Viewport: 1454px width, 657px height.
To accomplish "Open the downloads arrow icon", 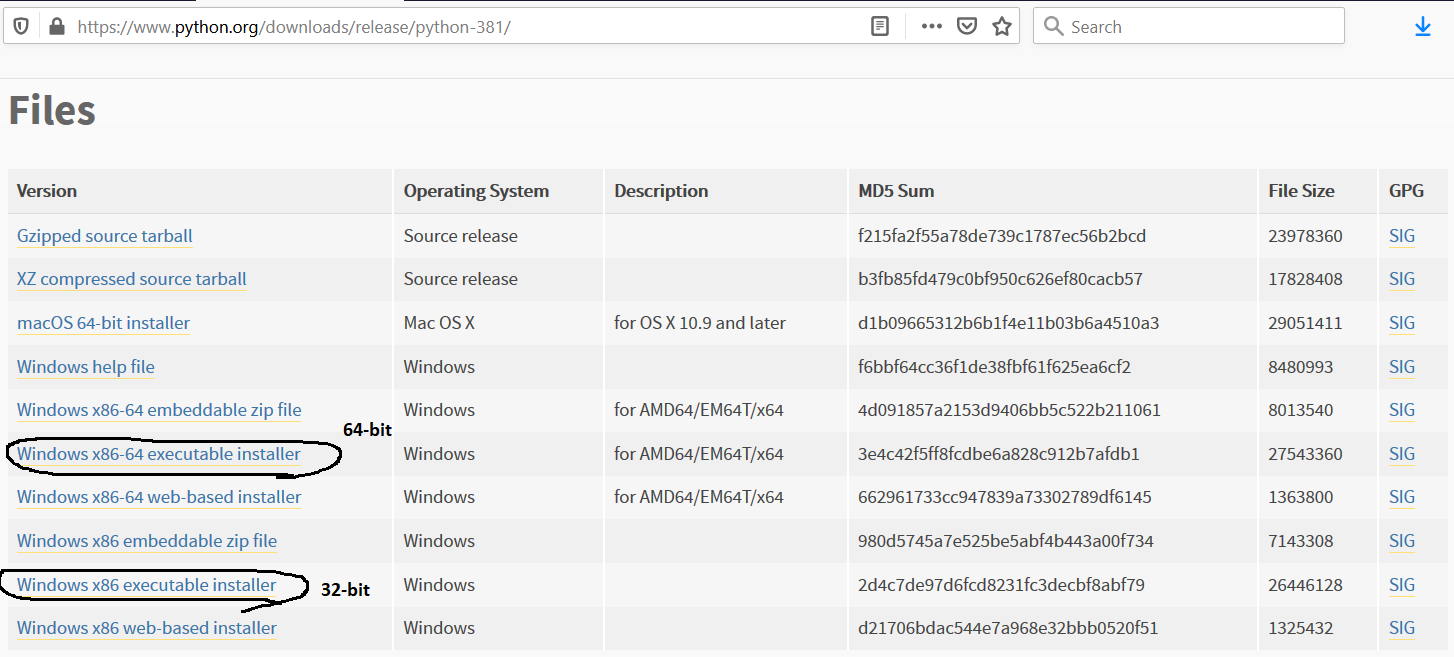I will coord(1423,27).
